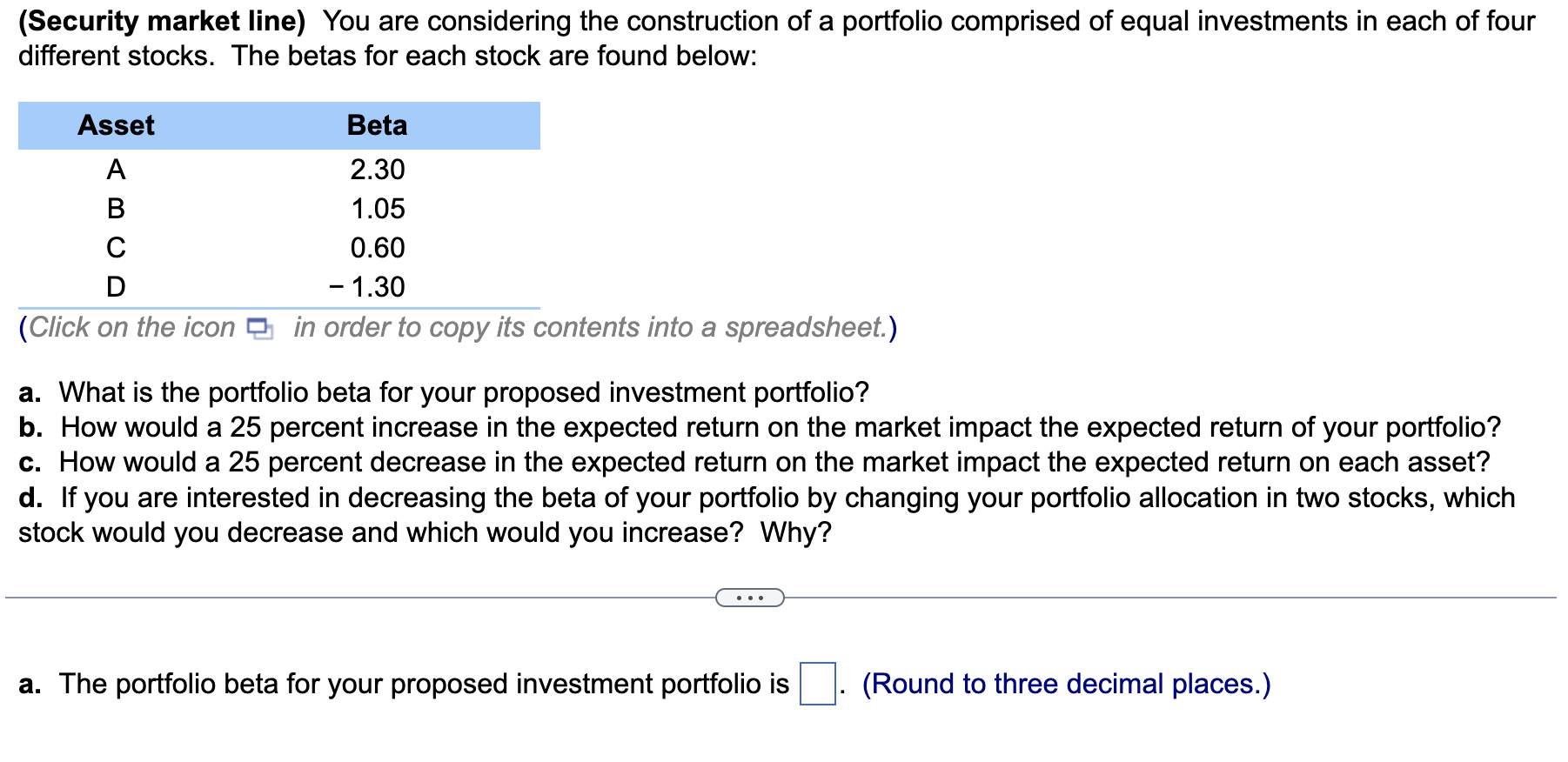1568x762 pixels.
Task: Click question d about decreasing portfolio beta
Action: 767,515
